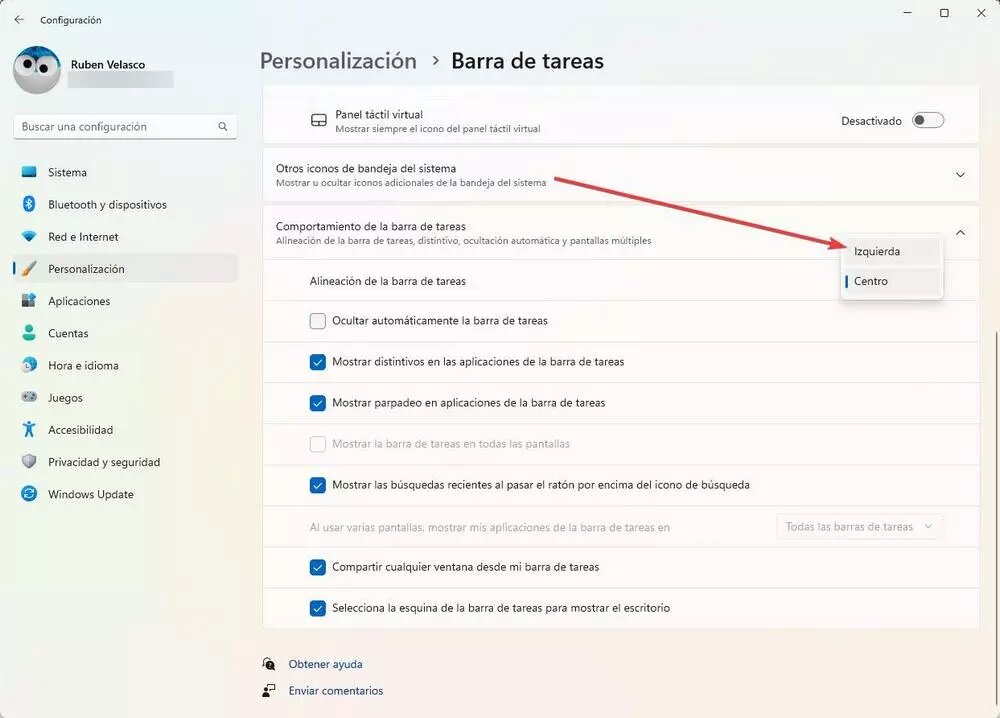Viewport: 1000px width, 718px height.
Task: Uncheck Compartir cualquier ventana desde mi barra
Action: pos(318,567)
